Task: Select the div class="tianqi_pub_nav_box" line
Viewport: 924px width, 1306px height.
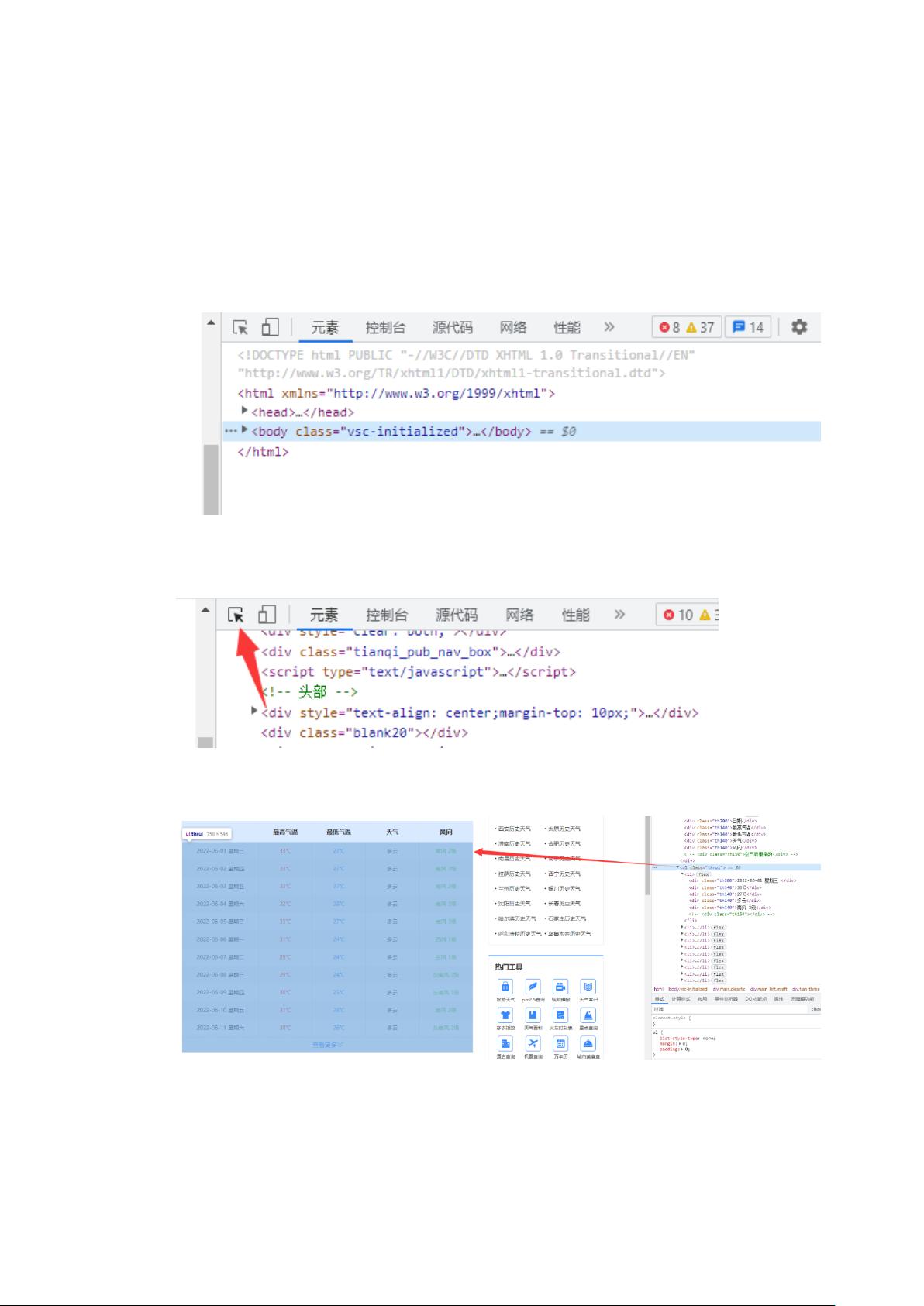Action: click(411, 652)
